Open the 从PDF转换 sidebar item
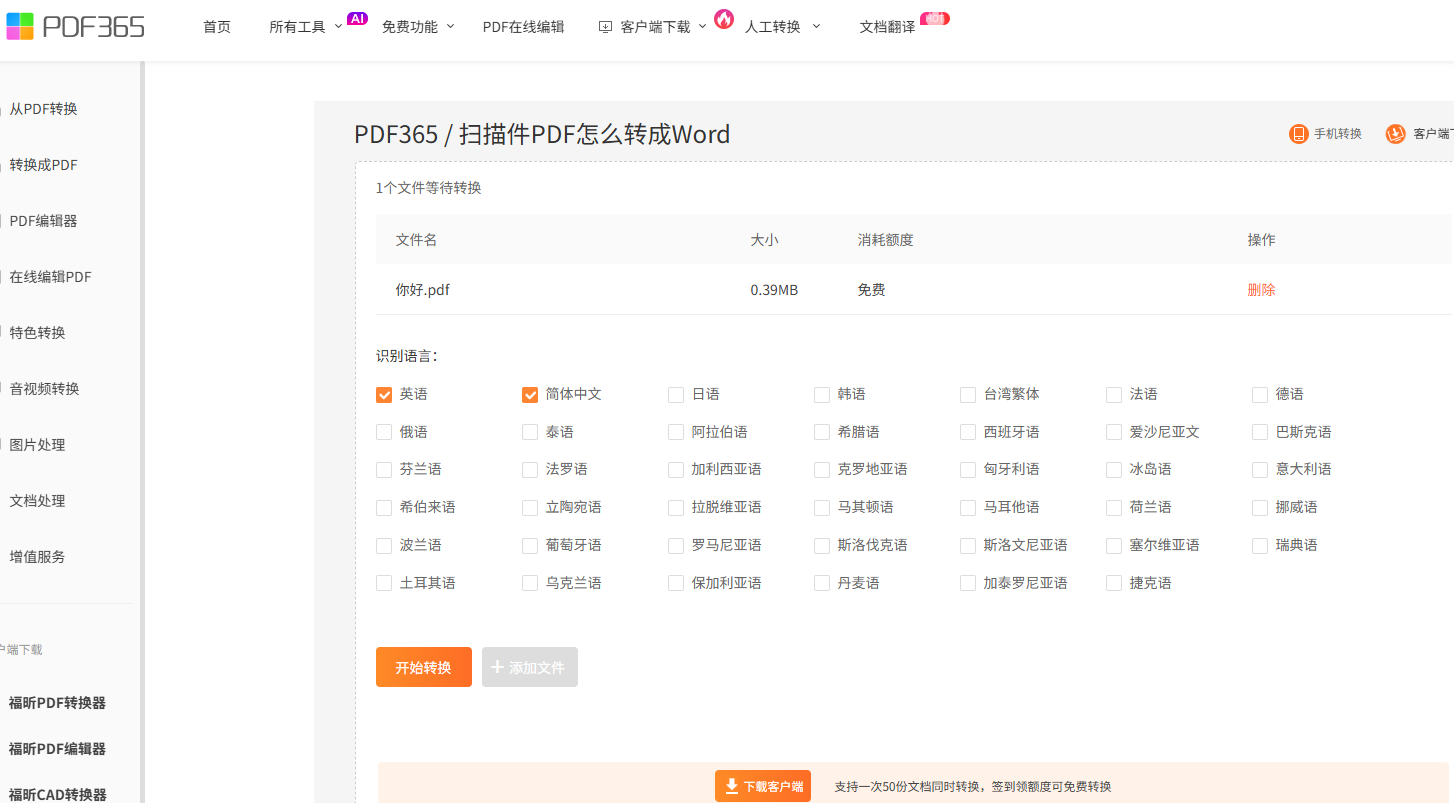 coord(43,109)
